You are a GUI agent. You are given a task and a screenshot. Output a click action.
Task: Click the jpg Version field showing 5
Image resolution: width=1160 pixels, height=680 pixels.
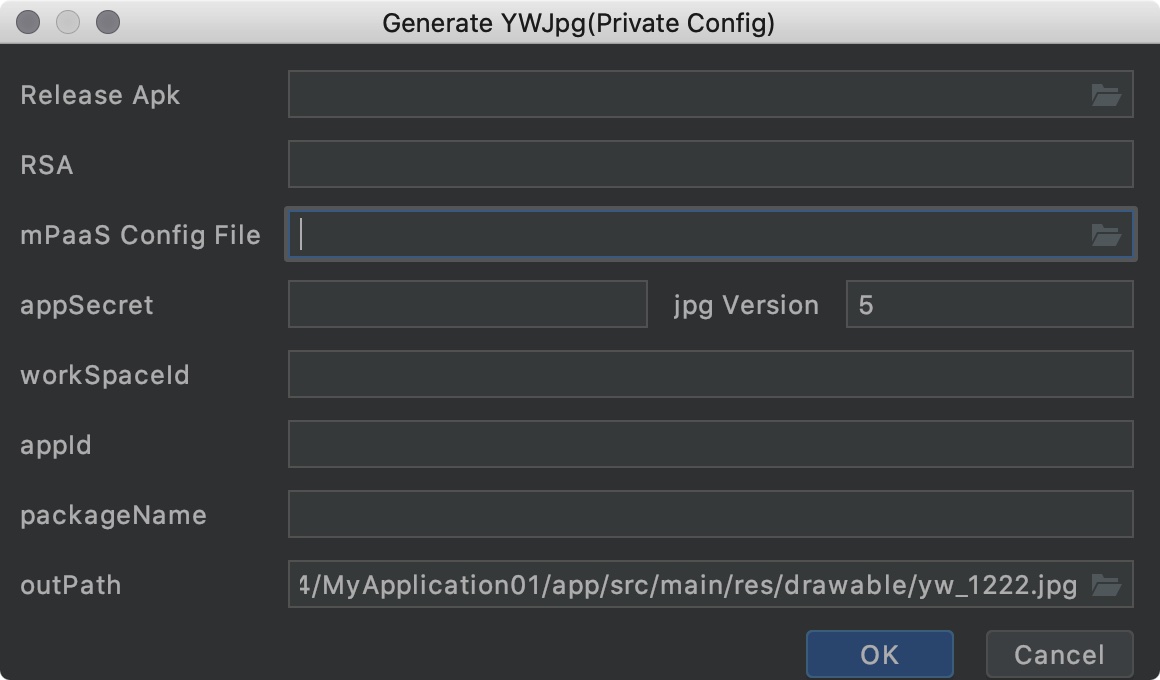[989, 303]
